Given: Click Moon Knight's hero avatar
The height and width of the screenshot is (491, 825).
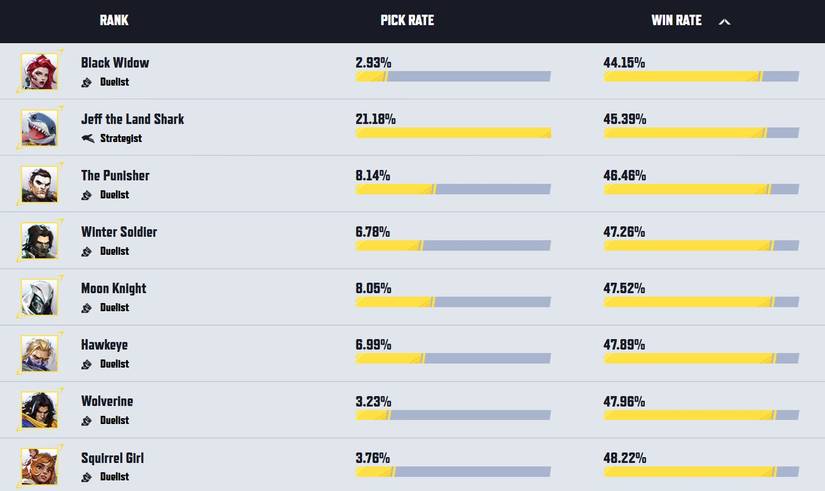Looking at the screenshot, I should (x=40, y=297).
